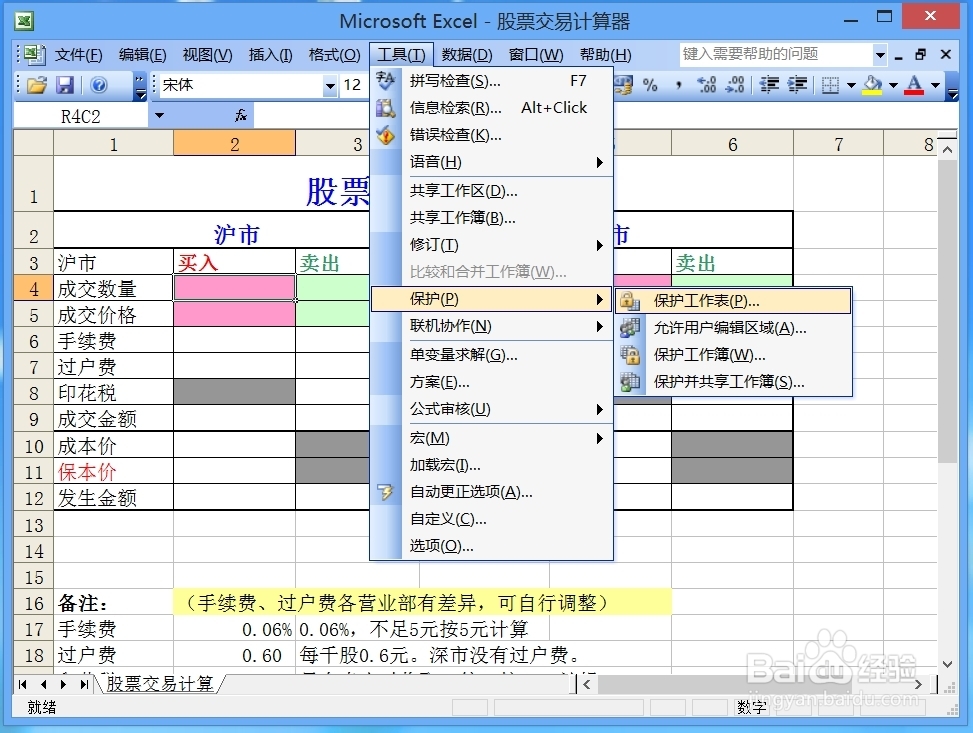Click the Save disk icon
The image size is (973, 733).
[x=65, y=85]
